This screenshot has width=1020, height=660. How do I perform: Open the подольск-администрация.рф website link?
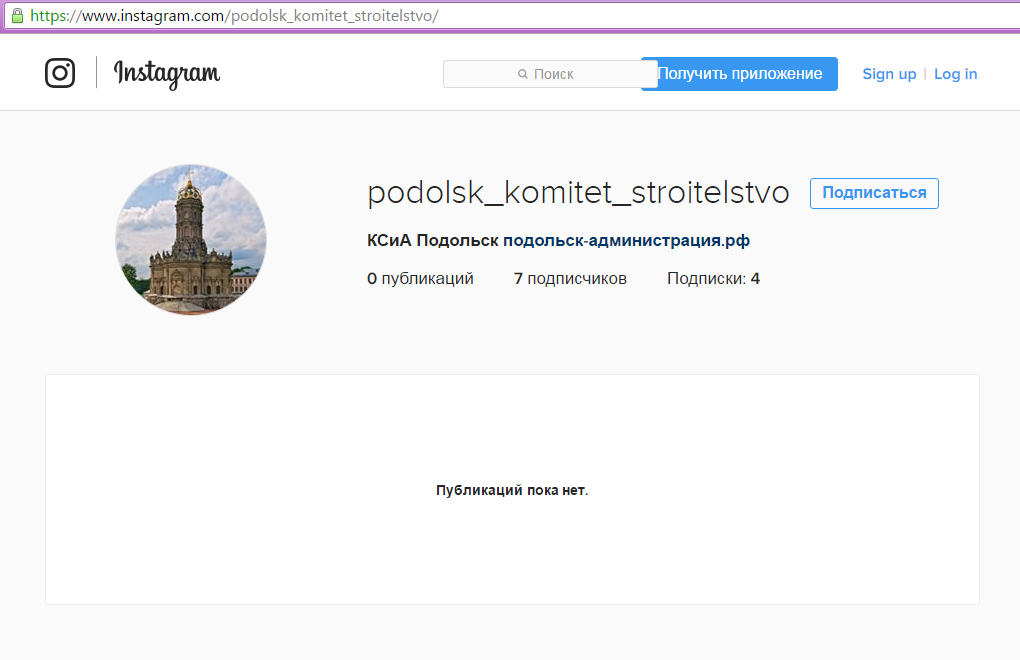[626, 240]
